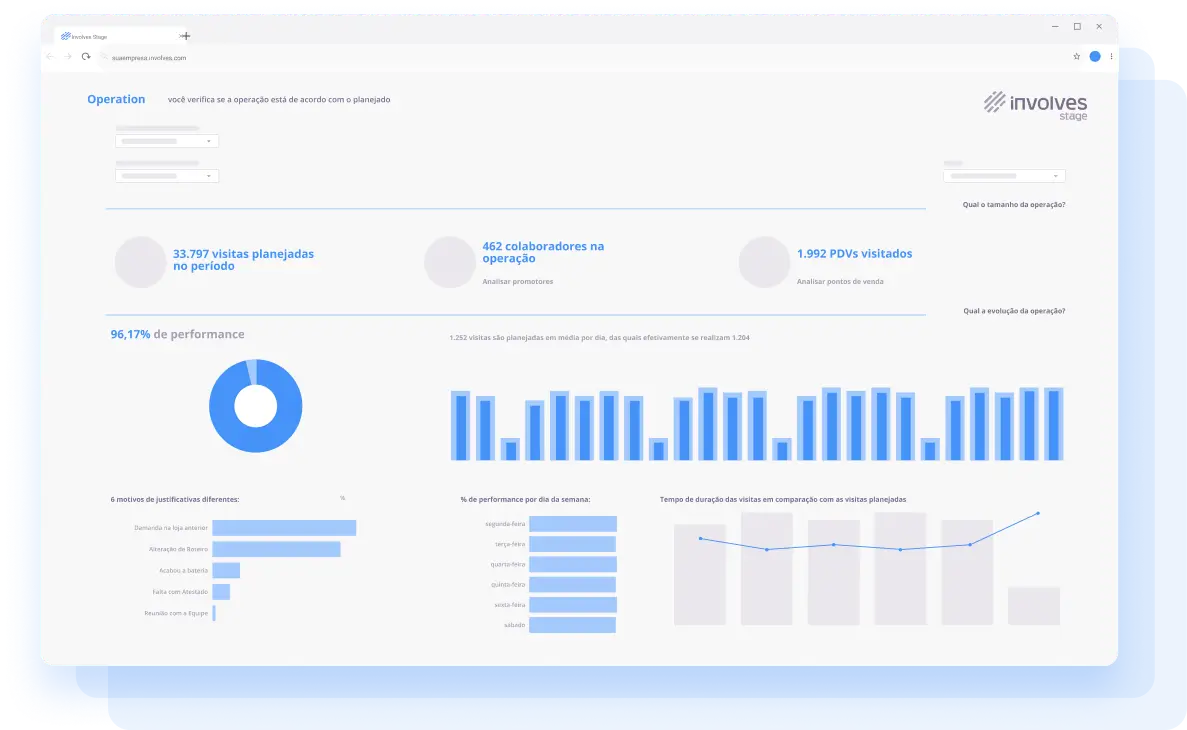The image size is (1187, 730).
Task: Click quarta-feira performance bar
Action: tap(573, 564)
